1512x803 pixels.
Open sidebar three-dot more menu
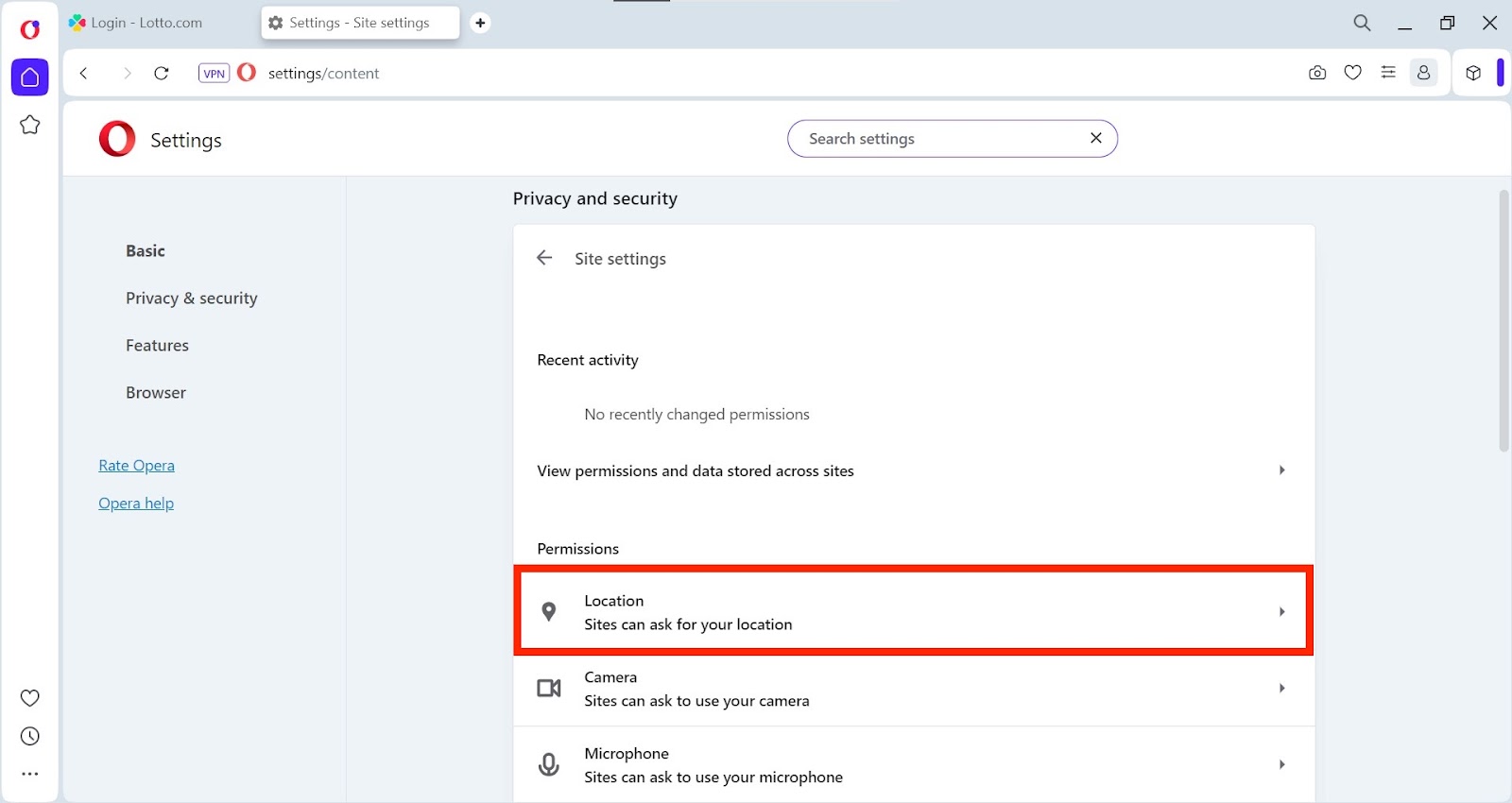coord(30,774)
